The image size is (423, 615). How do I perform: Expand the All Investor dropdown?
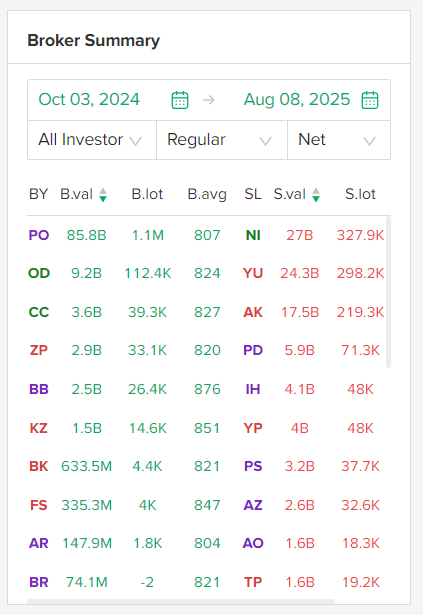click(x=92, y=140)
